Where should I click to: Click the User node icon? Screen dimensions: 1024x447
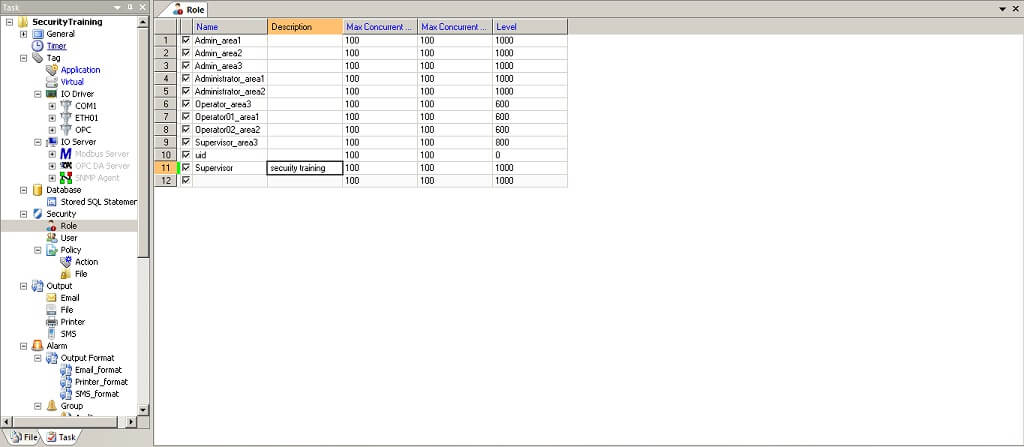tap(52, 238)
